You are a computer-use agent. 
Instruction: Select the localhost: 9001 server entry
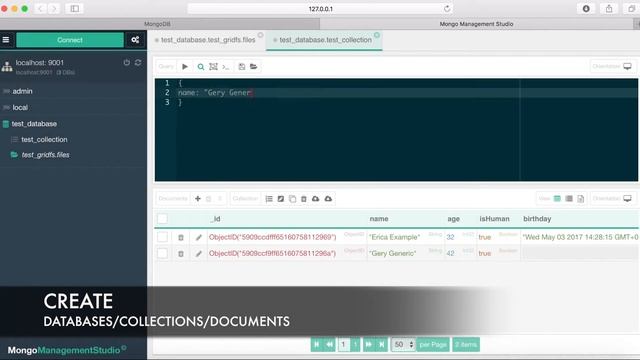[40, 62]
